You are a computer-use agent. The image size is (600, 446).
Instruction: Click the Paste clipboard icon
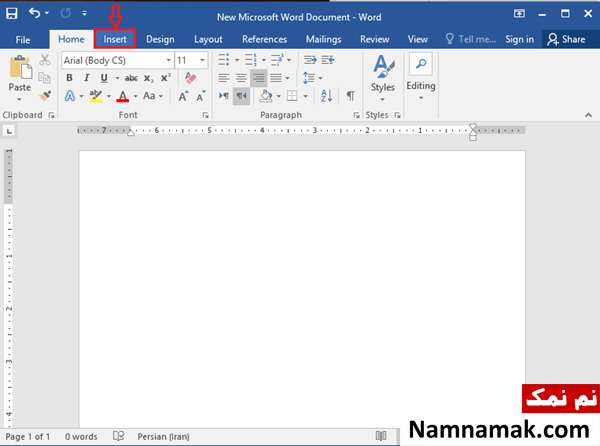(x=20, y=68)
